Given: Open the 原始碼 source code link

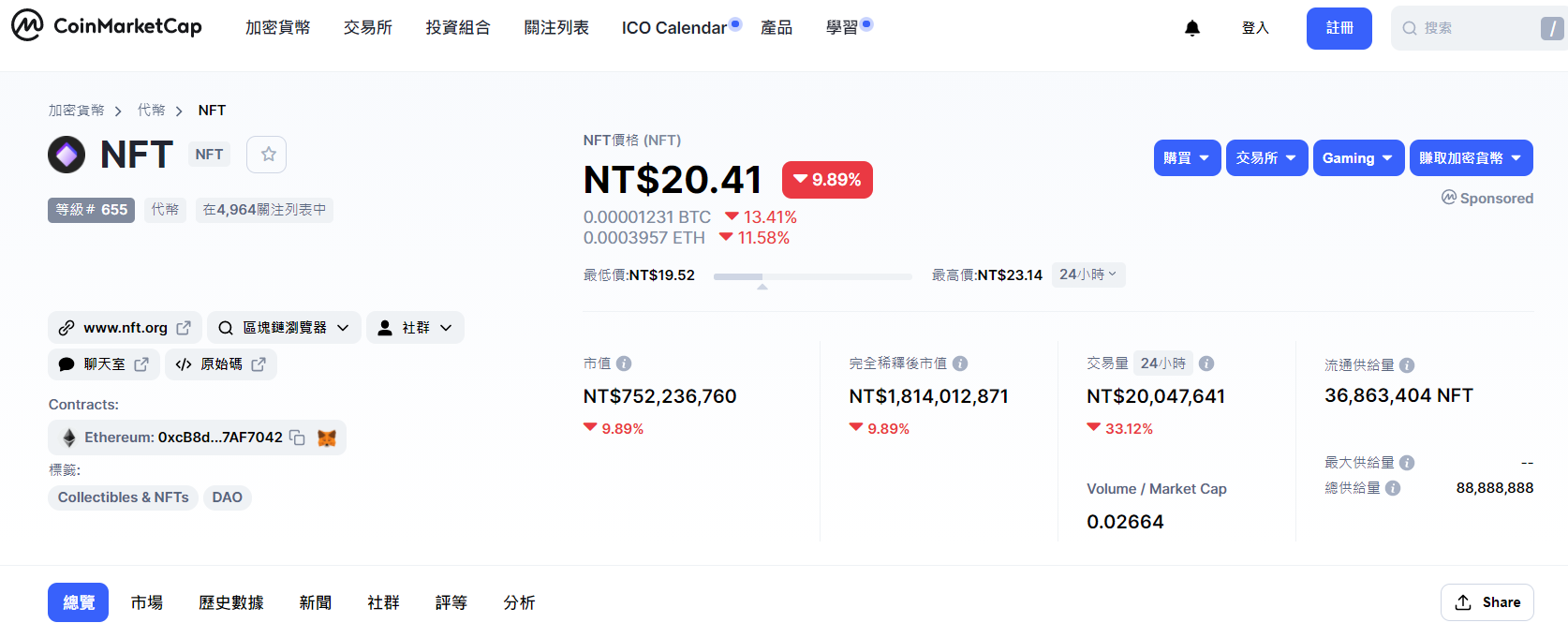Looking at the screenshot, I should click(x=221, y=364).
